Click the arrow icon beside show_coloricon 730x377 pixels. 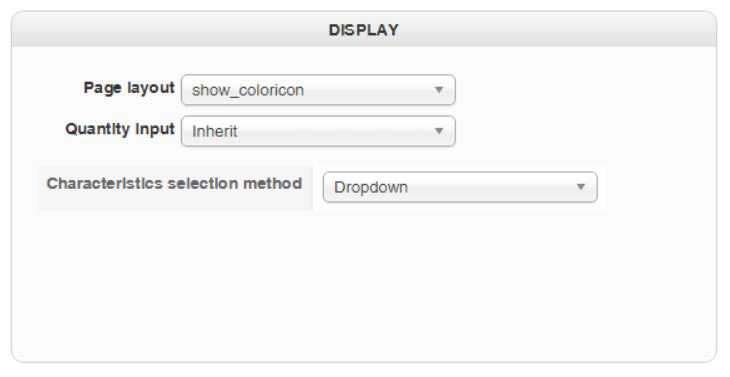click(439, 90)
